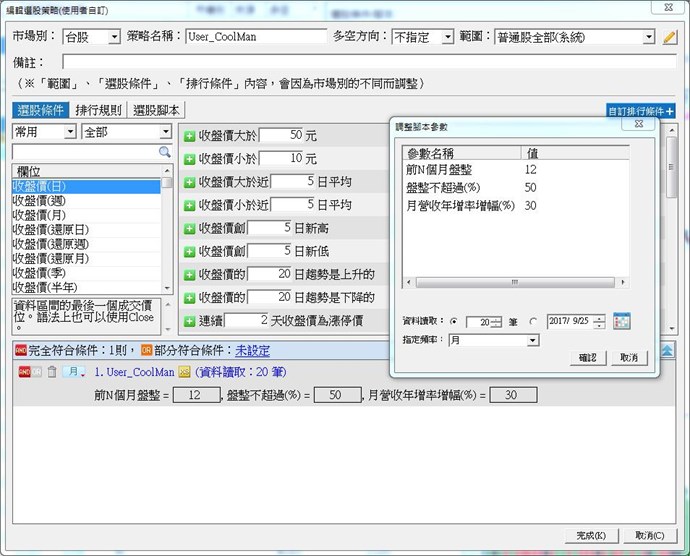
Task: Click green plus icon for 收盤價大於 元
Action: (x=189, y=134)
